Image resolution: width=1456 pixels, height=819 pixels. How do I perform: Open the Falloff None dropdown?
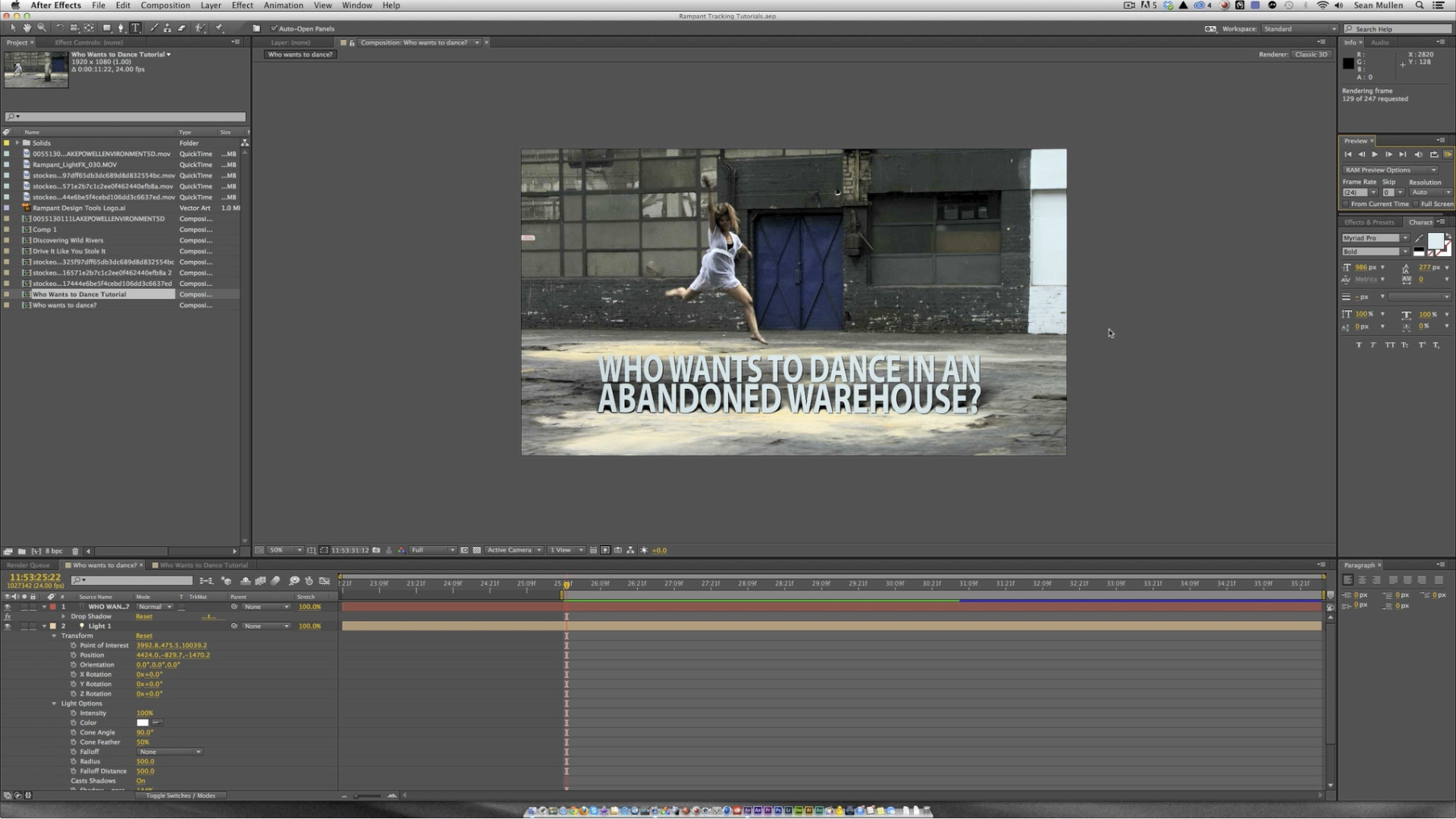(169, 751)
